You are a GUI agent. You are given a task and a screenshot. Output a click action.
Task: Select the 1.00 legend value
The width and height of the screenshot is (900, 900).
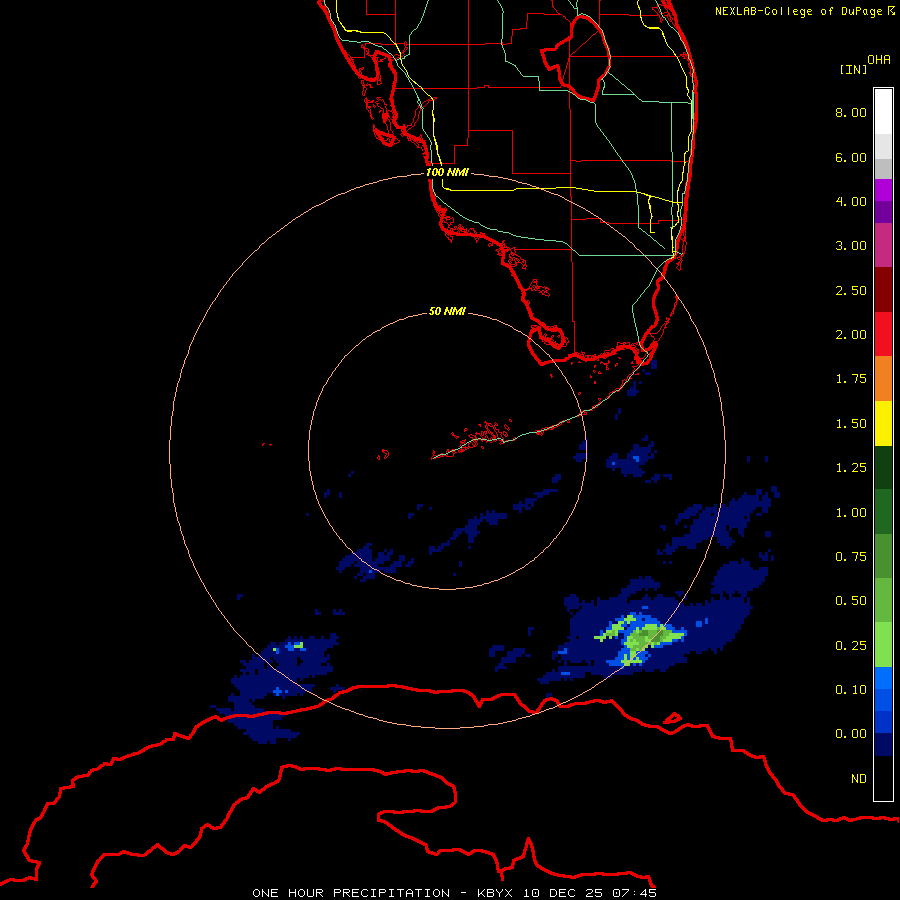851,513
